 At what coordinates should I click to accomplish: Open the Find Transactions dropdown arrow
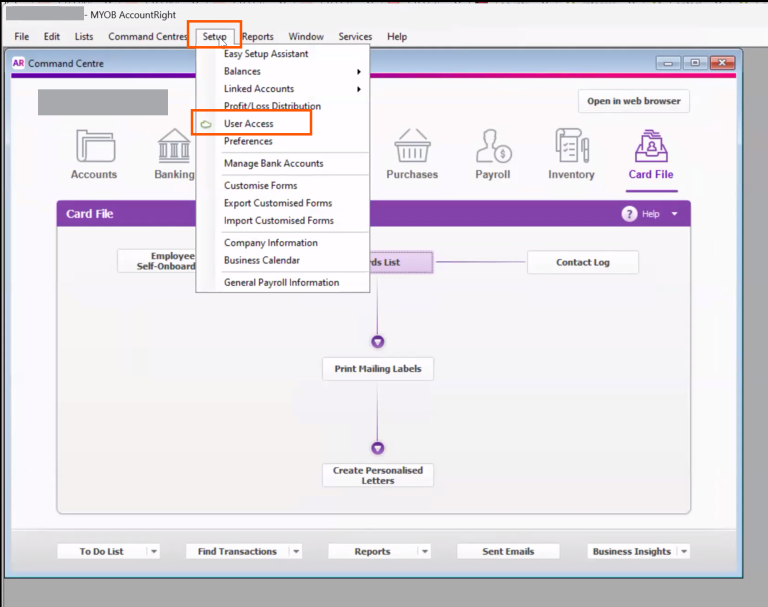pyautogui.click(x=296, y=552)
